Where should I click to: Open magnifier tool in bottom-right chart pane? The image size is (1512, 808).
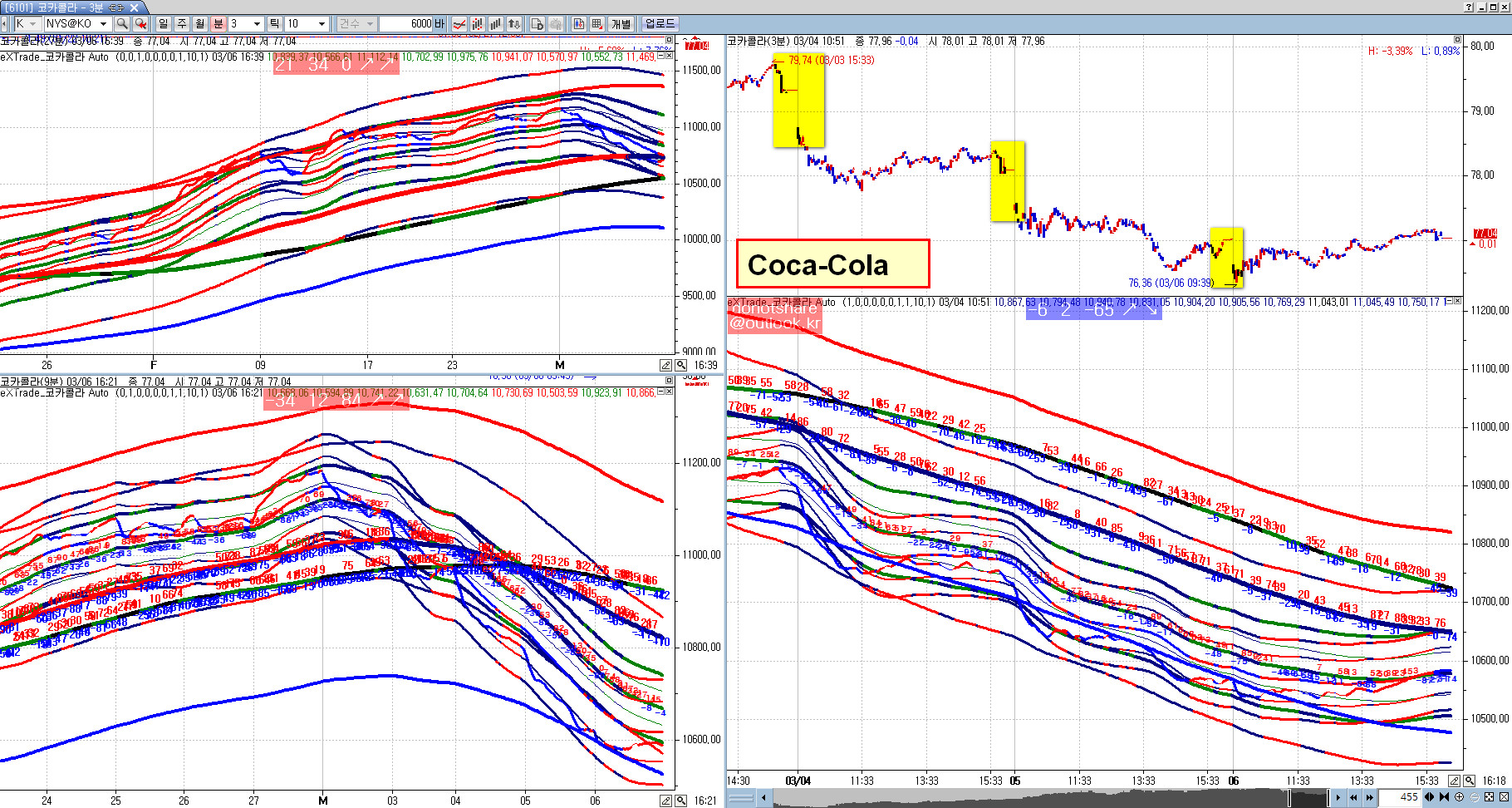tap(1469, 781)
